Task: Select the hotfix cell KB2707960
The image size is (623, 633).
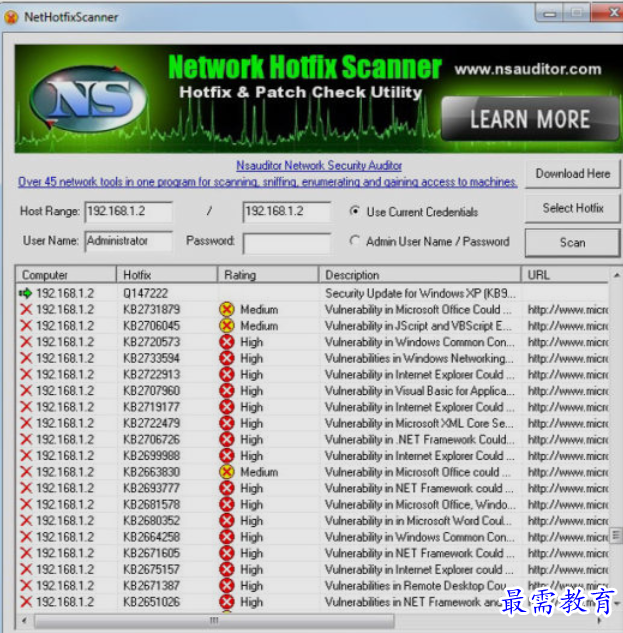Action: tap(151, 391)
